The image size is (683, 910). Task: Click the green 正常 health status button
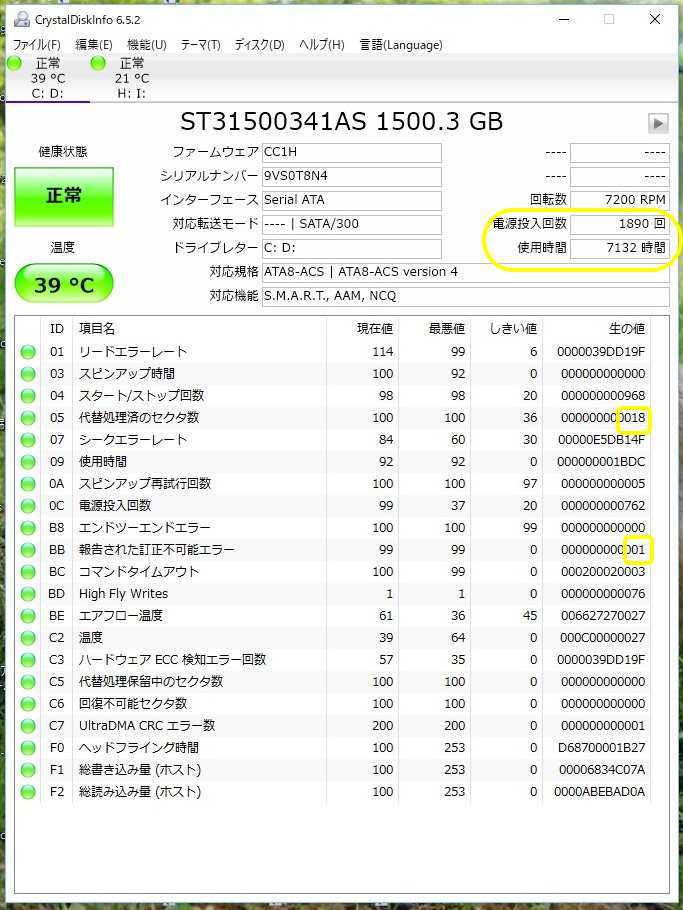pyautogui.click(x=64, y=196)
